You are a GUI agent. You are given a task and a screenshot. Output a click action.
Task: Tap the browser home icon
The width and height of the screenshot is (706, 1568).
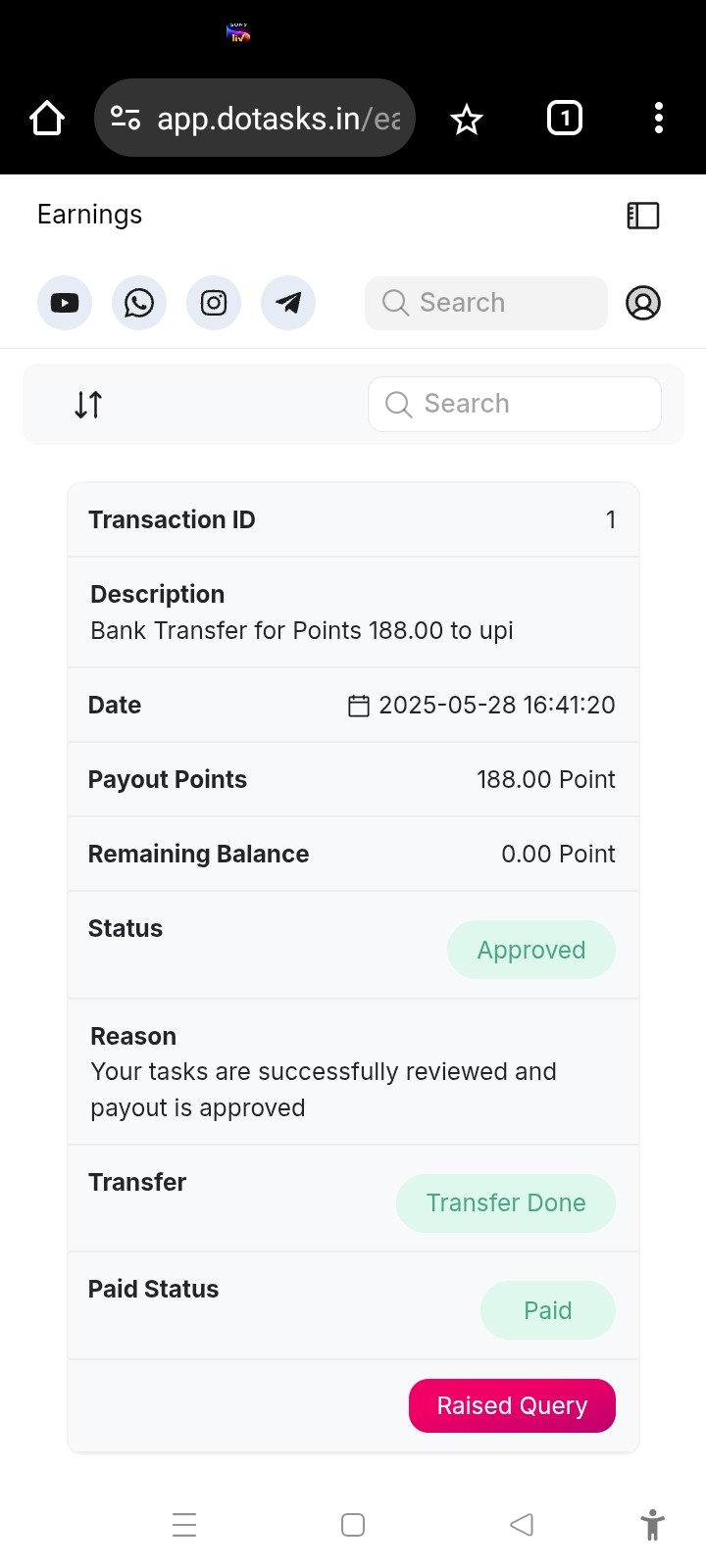coord(47,119)
